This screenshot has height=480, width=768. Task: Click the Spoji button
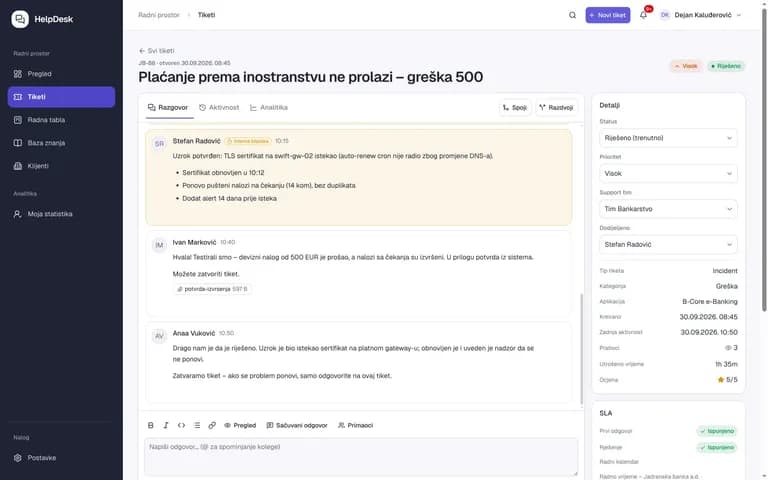pos(515,107)
